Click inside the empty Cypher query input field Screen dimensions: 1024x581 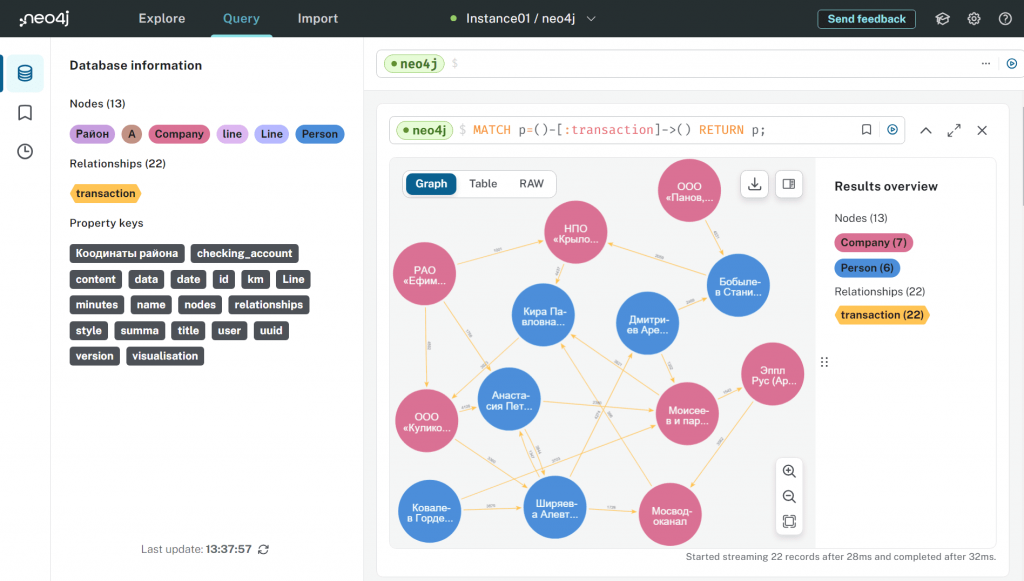click(x=600, y=63)
